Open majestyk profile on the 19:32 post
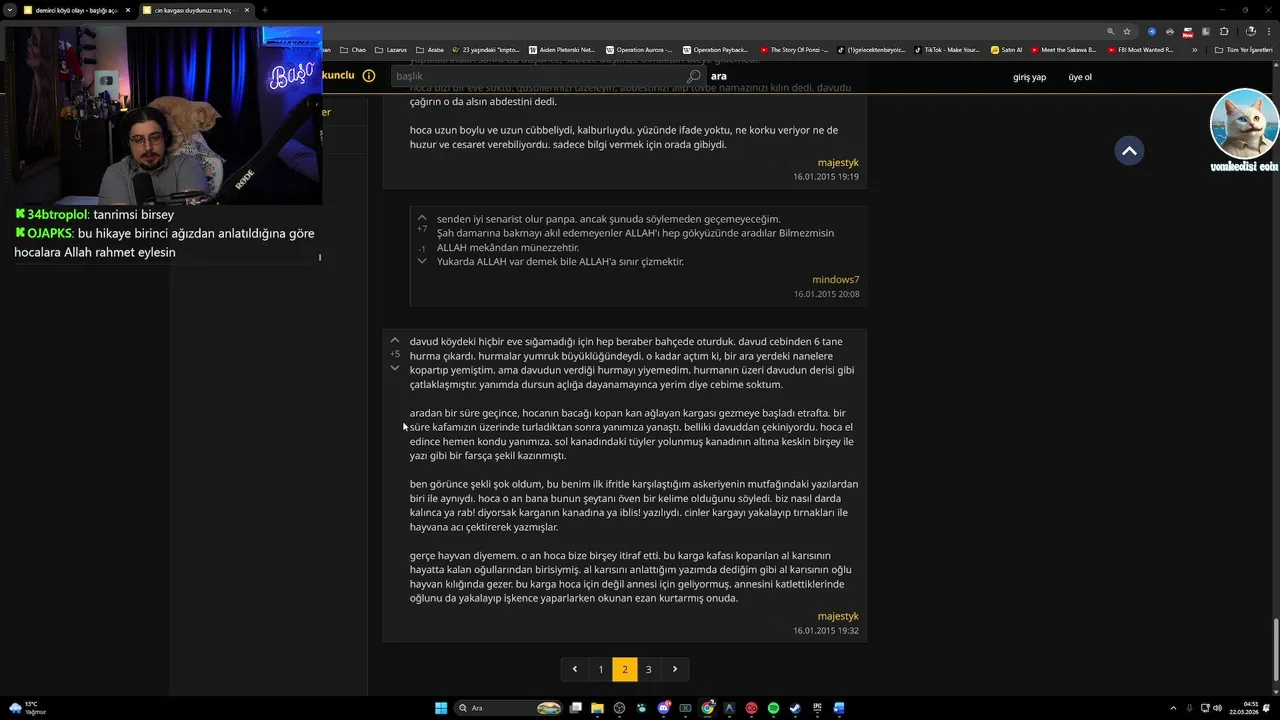1280x720 pixels. coord(838,616)
